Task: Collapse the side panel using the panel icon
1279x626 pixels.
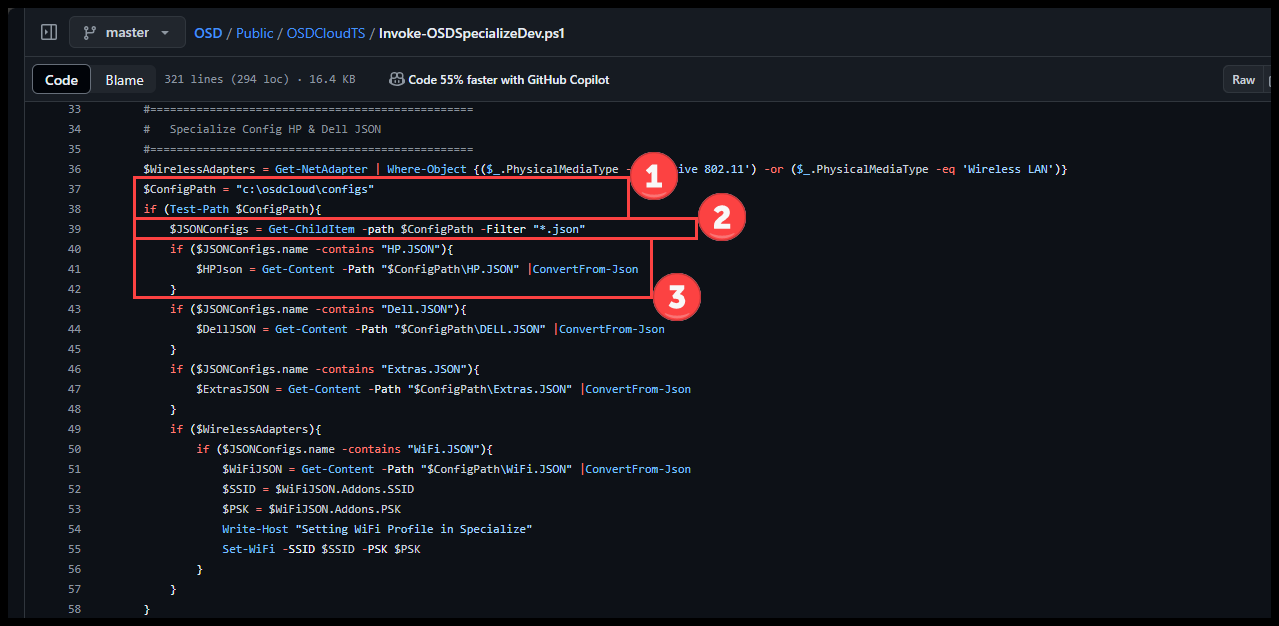Action: click(x=48, y=31)
